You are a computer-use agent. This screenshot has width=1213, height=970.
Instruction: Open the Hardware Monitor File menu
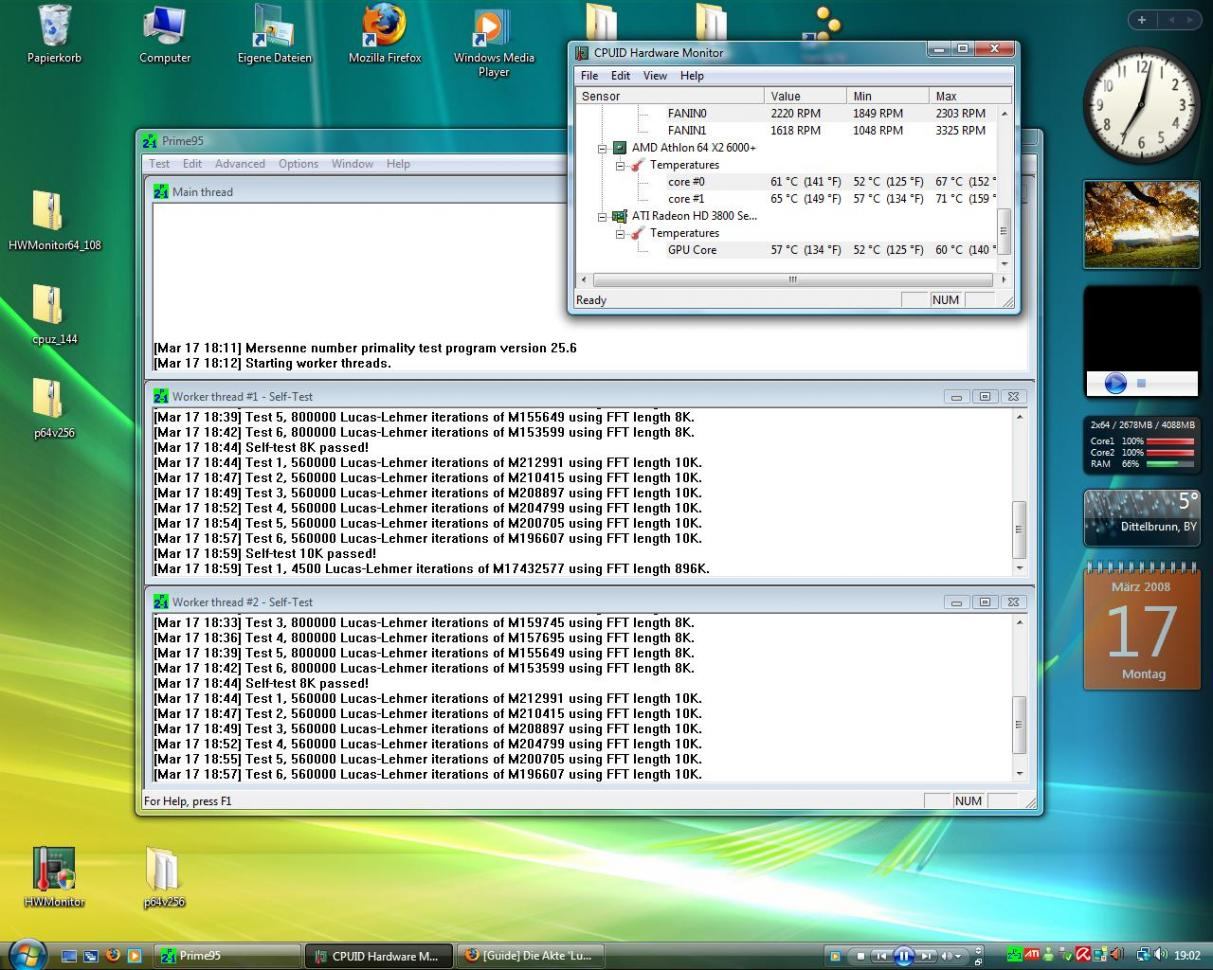[590, 76]
